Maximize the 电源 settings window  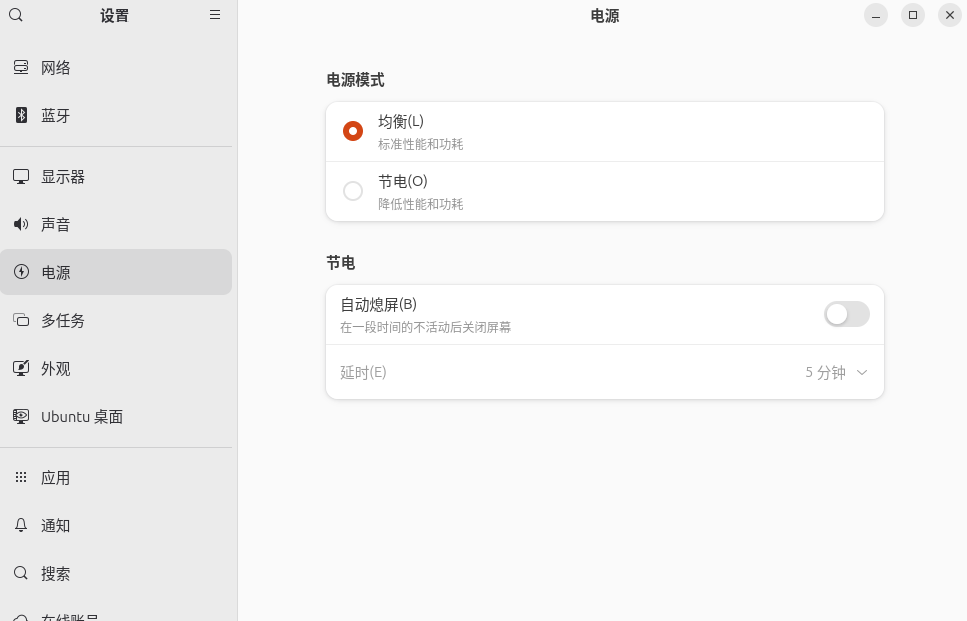coord(913,15)
